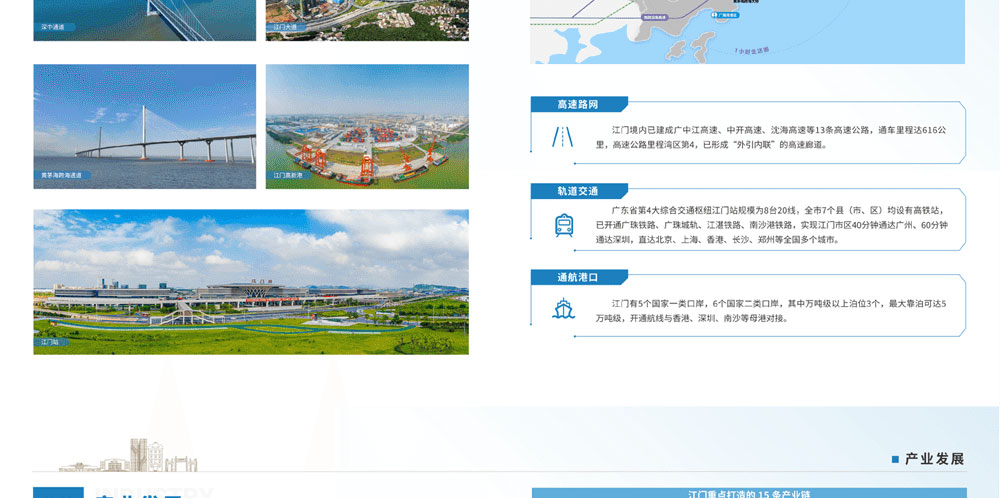Open the 江门大道 aerial photo
The image size is (1000, 498).
click(367, 20)
